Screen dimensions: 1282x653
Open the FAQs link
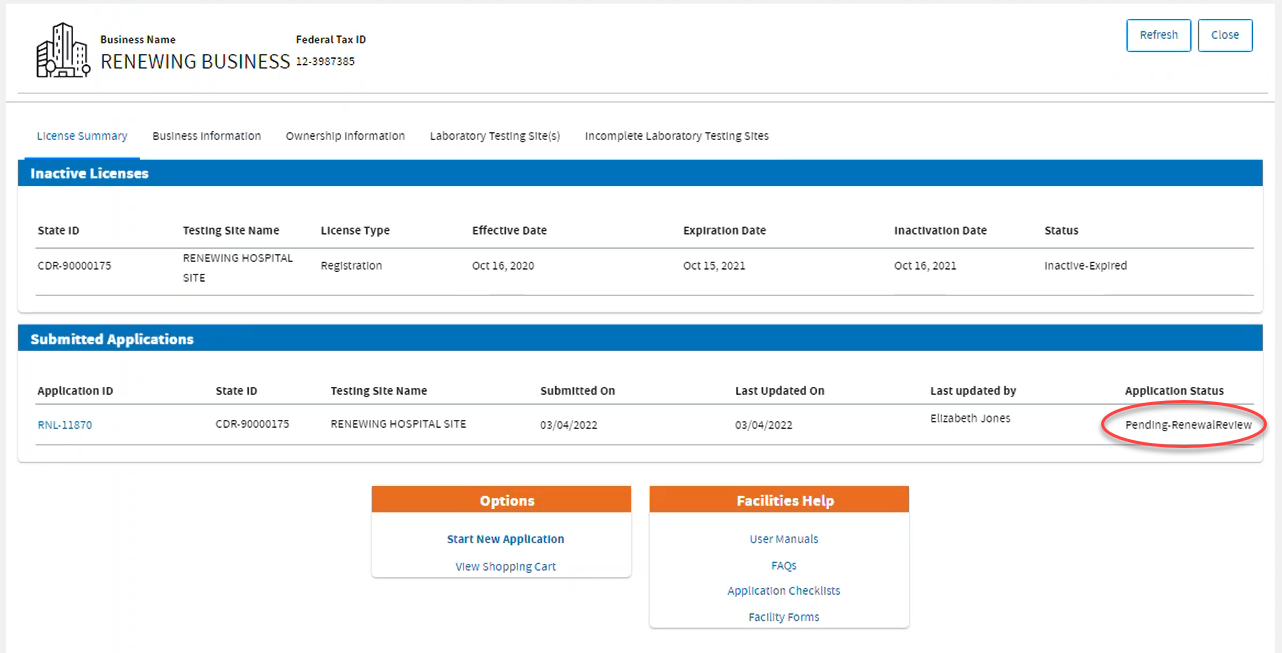[x=783, y=565]
